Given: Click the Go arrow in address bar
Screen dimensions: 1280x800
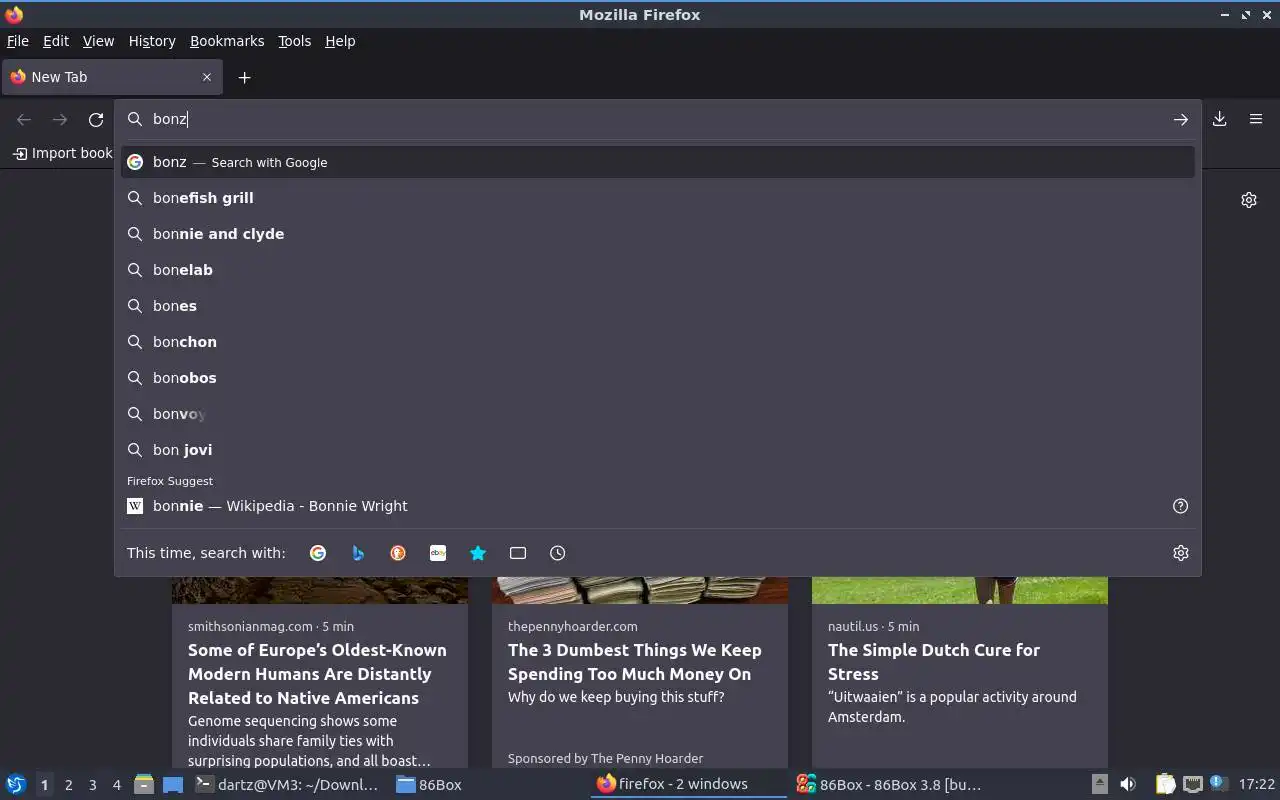Looking at the screenshot, I should click(1181, 119).
